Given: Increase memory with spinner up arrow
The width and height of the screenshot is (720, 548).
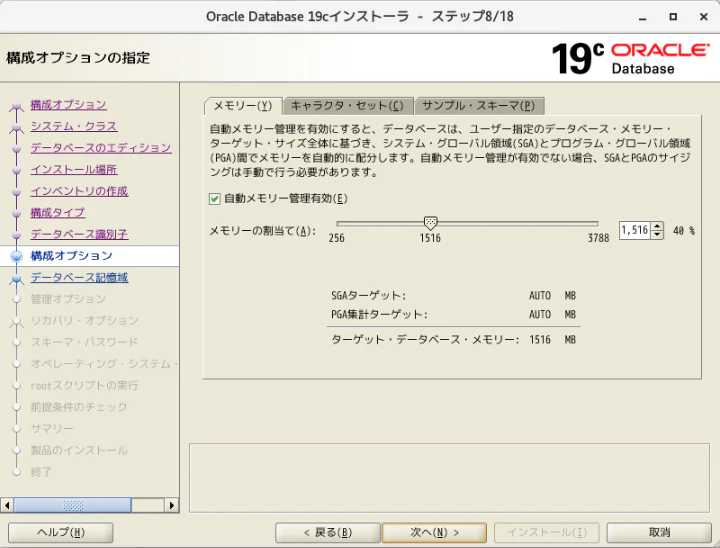Looking at the screenshot, I should pyautogui.click(x=657, y=226).
